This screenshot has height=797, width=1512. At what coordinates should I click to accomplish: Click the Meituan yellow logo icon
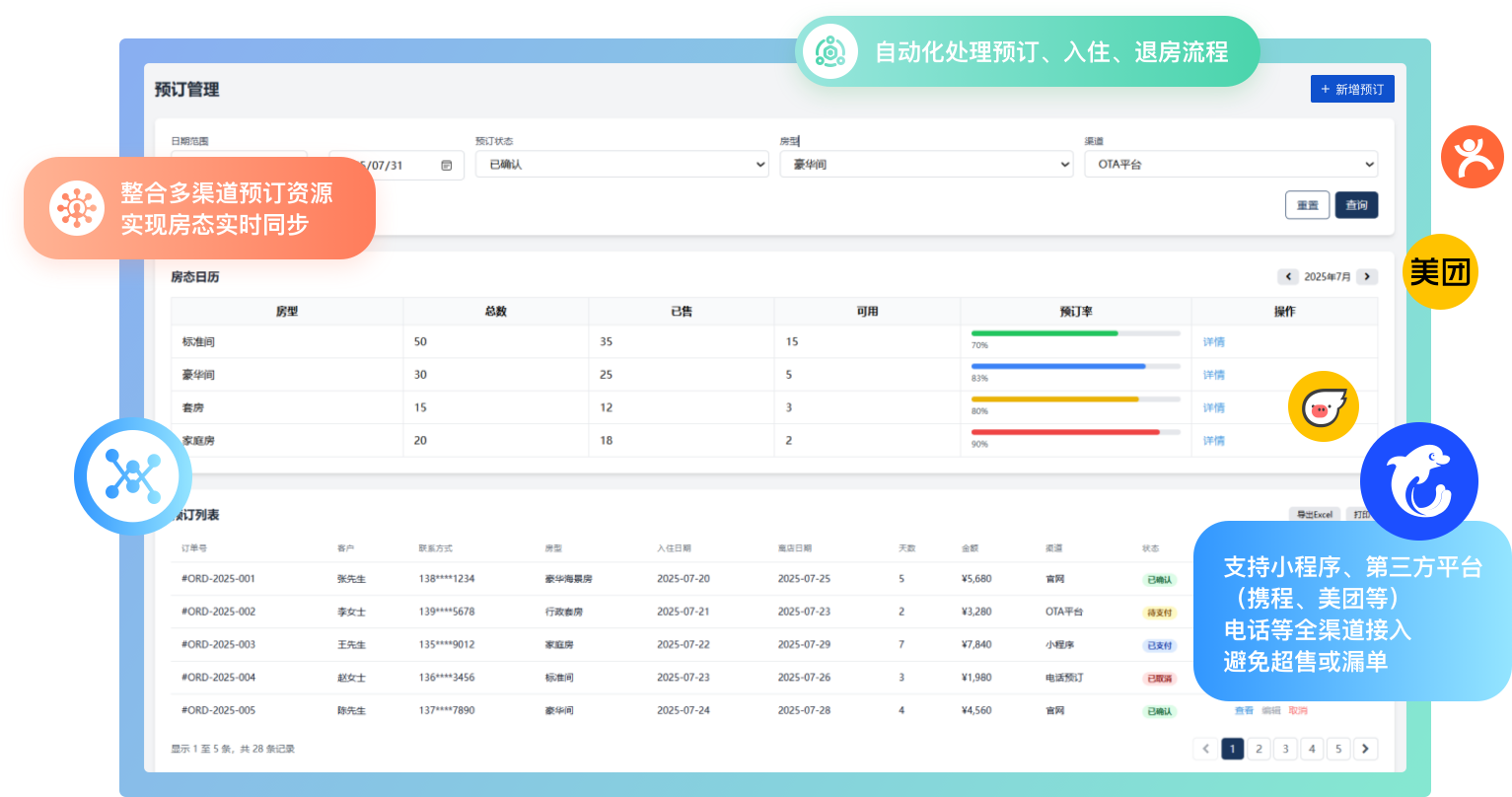tap(1440, 271)
